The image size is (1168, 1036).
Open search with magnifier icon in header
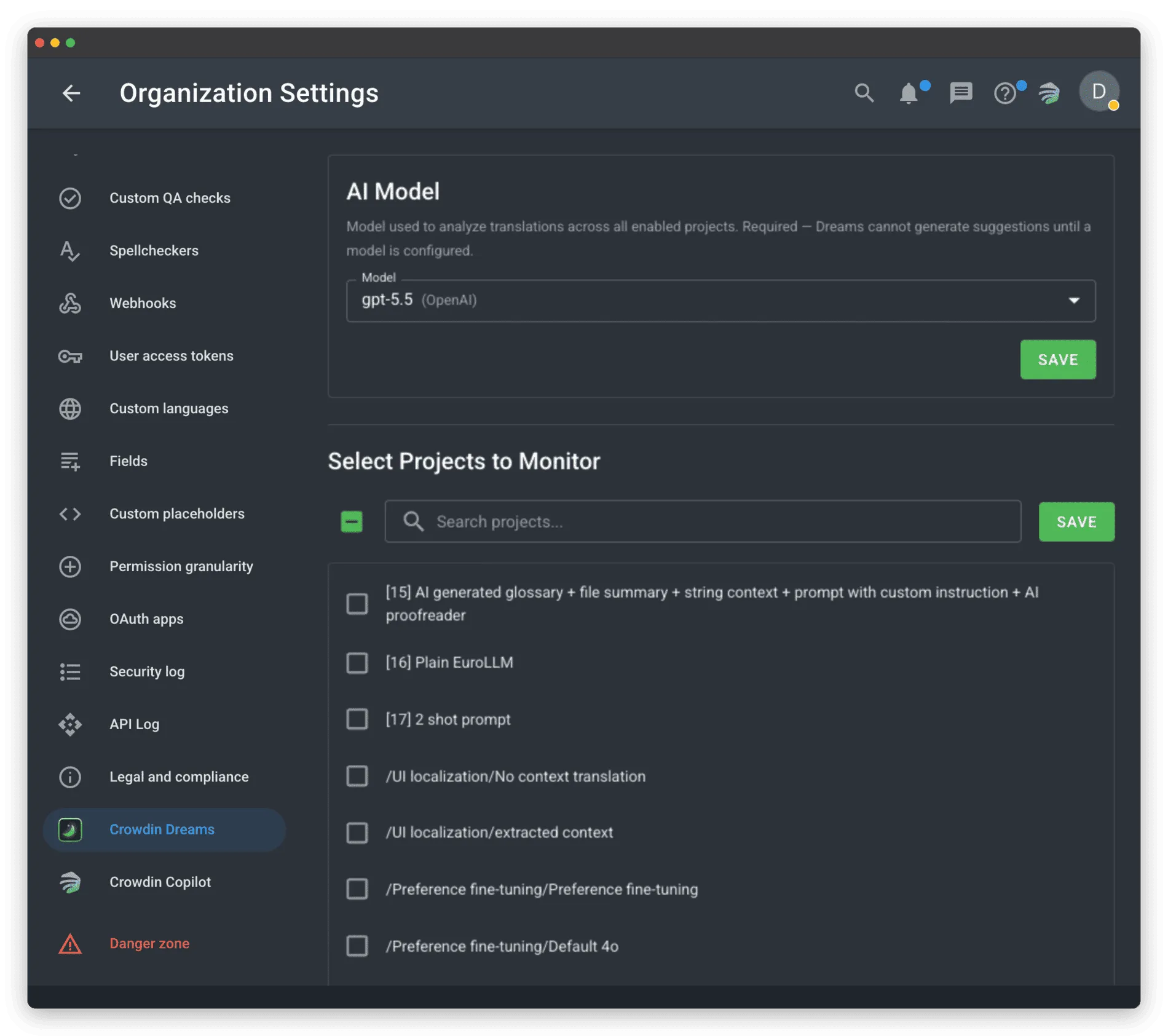863,93
